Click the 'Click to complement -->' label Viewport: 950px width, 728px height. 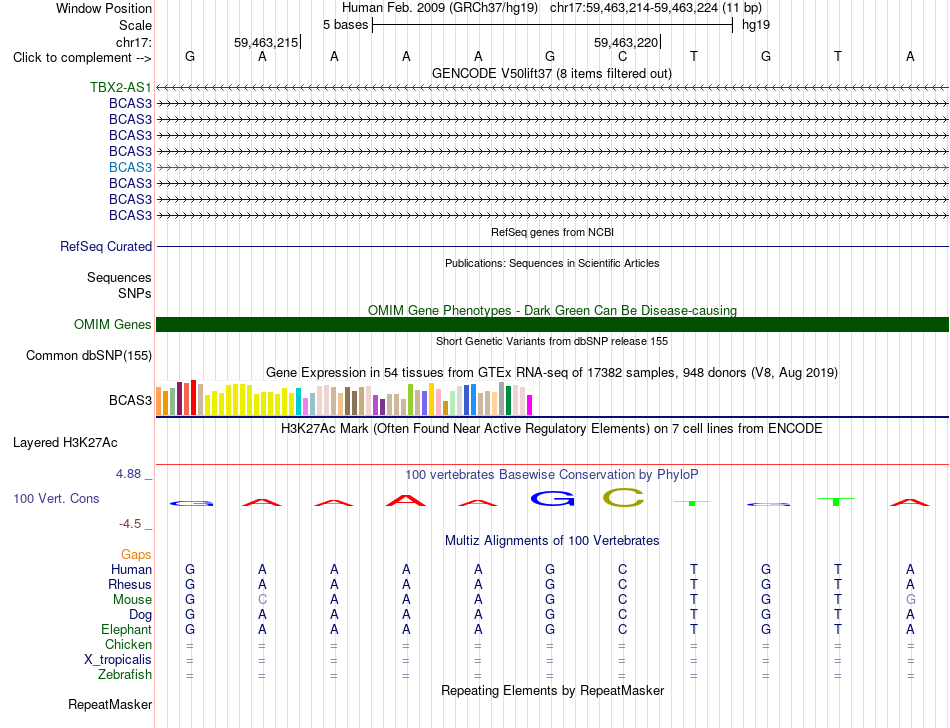tap(82, 58)
